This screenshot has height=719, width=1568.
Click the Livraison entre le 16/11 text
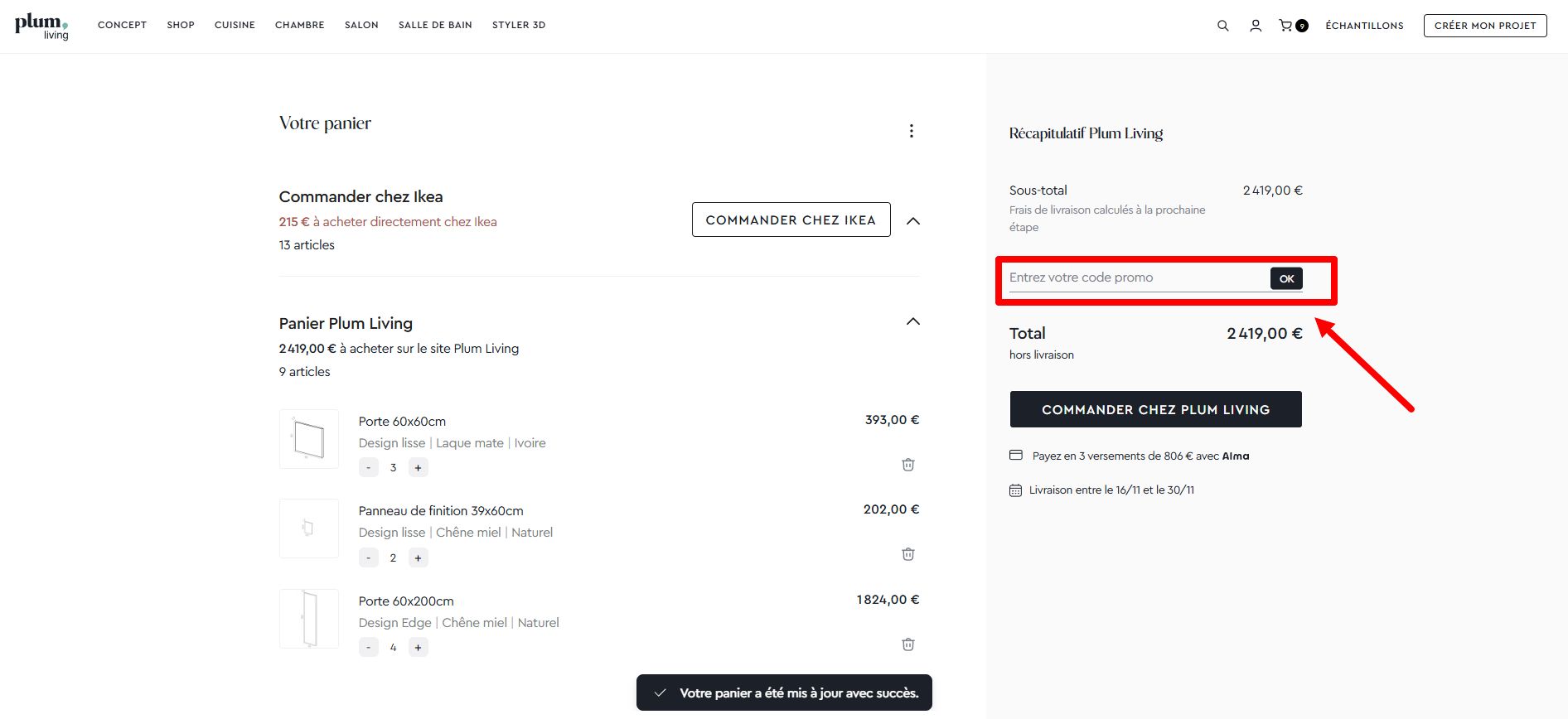[x=1111, y=490]
